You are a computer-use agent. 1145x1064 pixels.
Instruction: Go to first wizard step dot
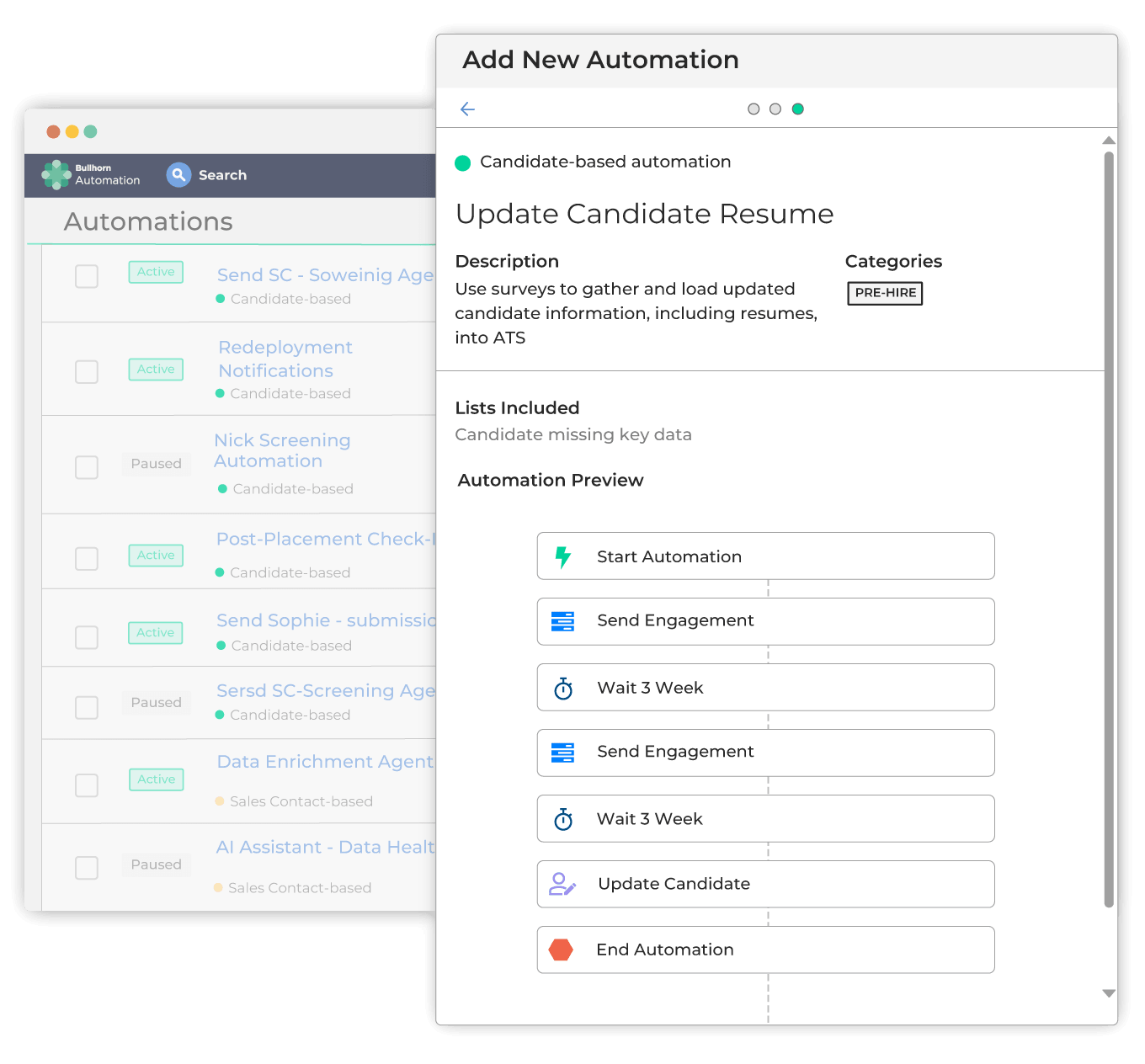pyautogui.click(x=754, y=109)
